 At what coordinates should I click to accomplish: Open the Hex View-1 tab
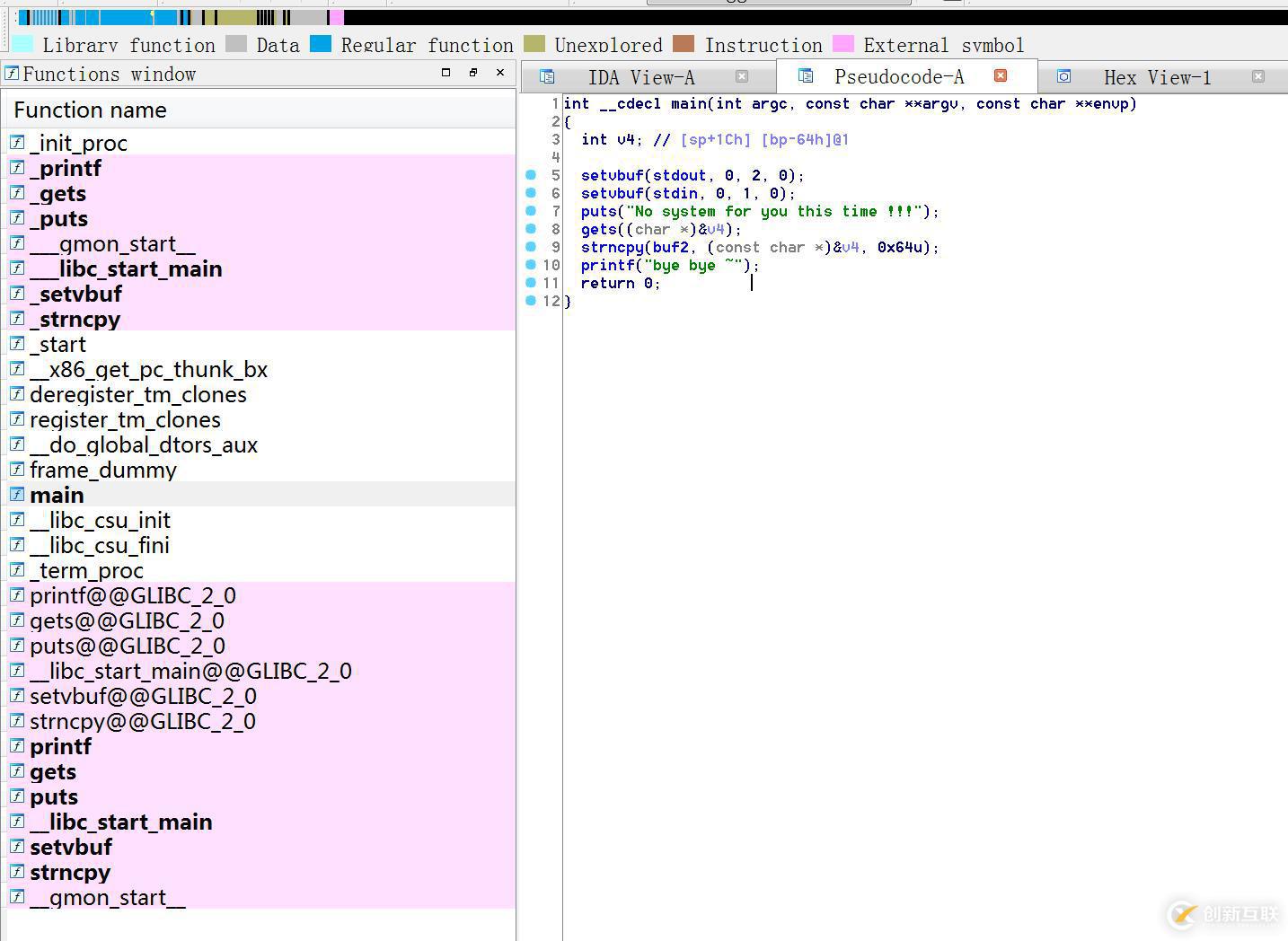pyautogui.click(x=1157, y=78)
